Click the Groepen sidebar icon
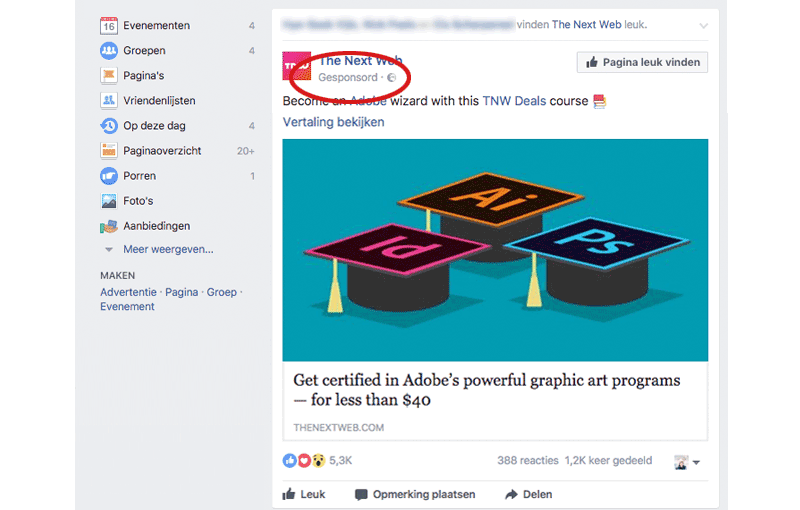Image resolution: width=800 pixels, height=510 pixels. point(109,50)
